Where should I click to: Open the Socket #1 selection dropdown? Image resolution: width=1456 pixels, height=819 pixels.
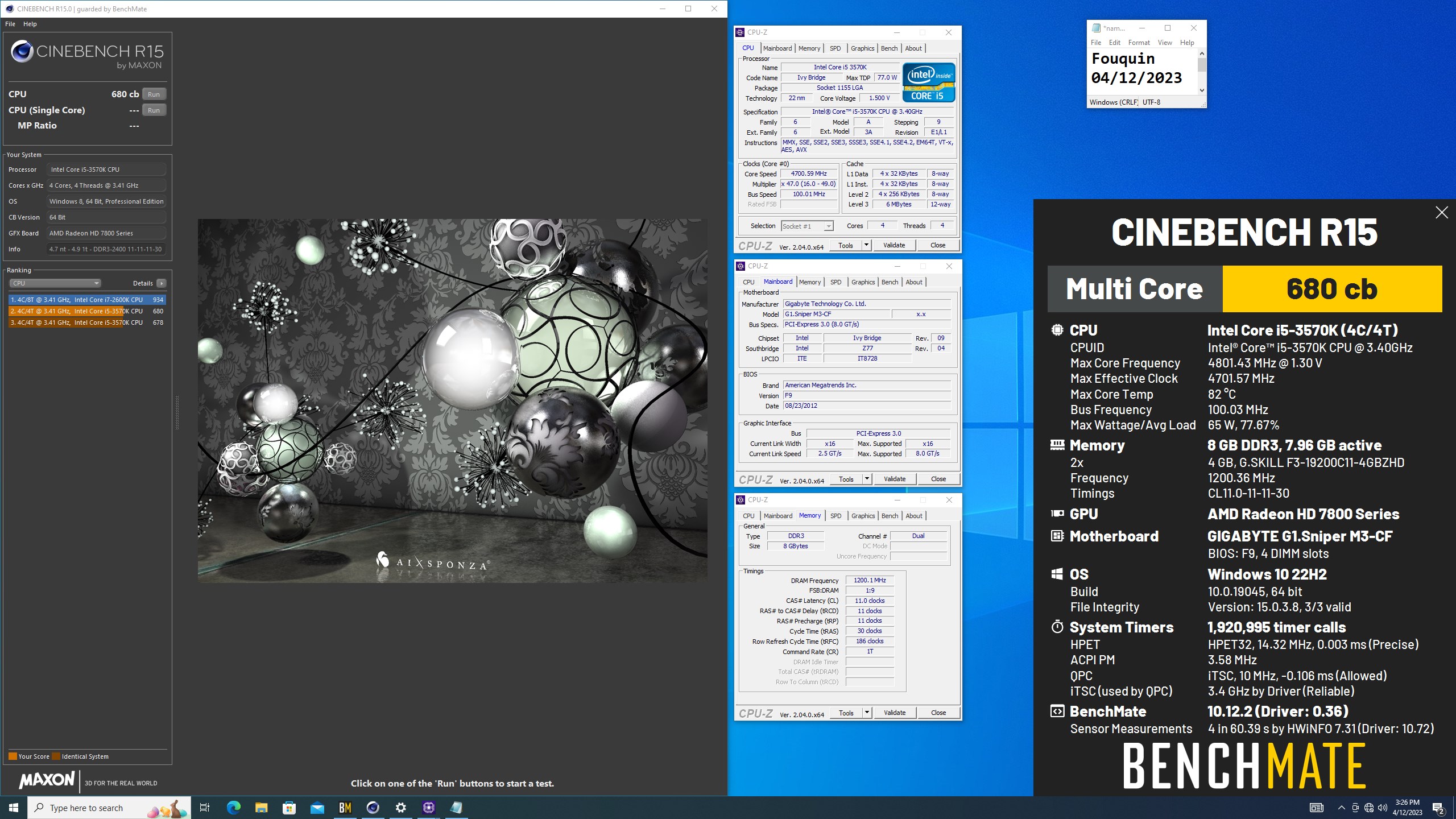807,226
